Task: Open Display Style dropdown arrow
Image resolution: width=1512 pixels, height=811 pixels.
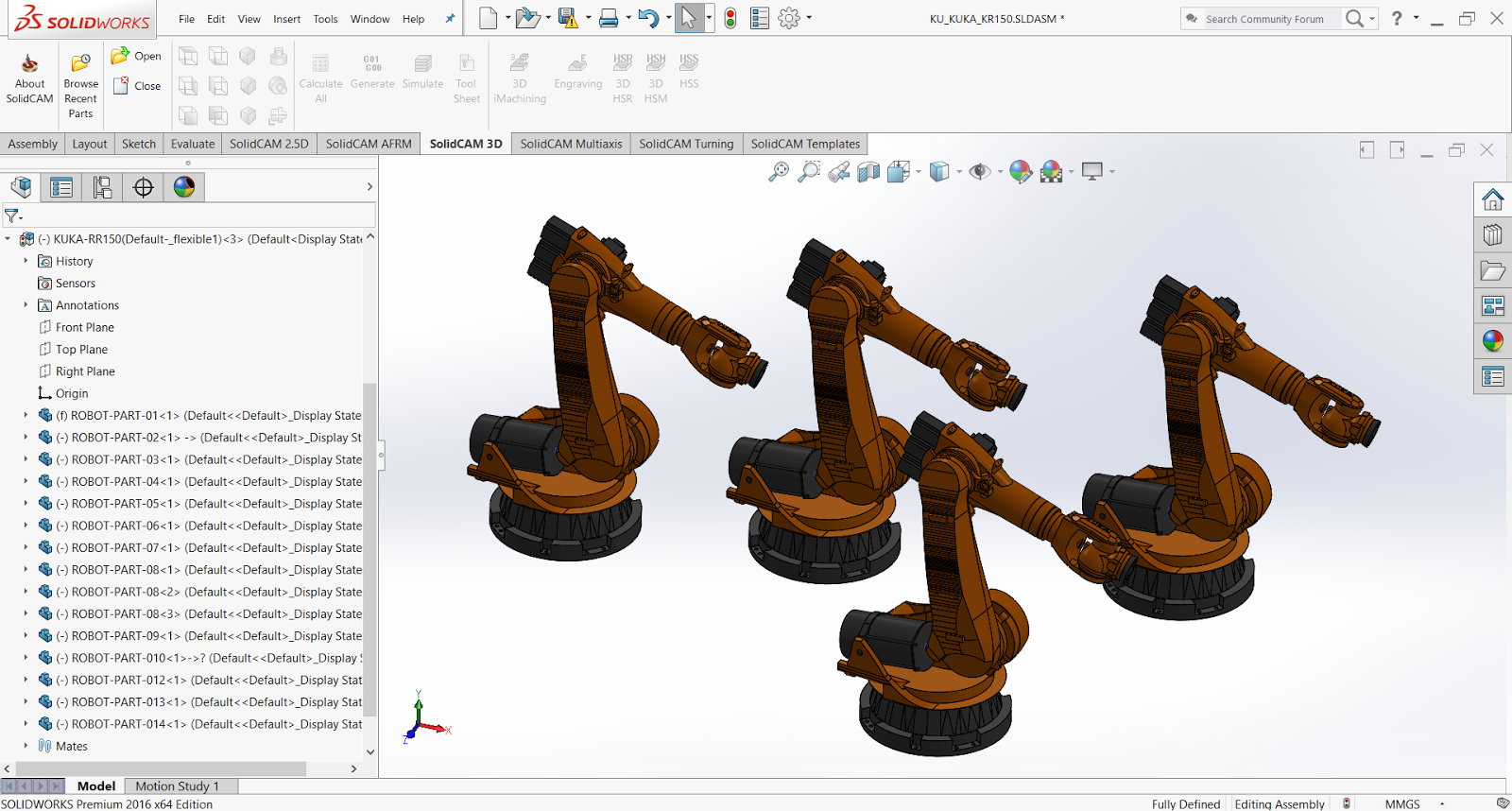Action: point(959,172)
